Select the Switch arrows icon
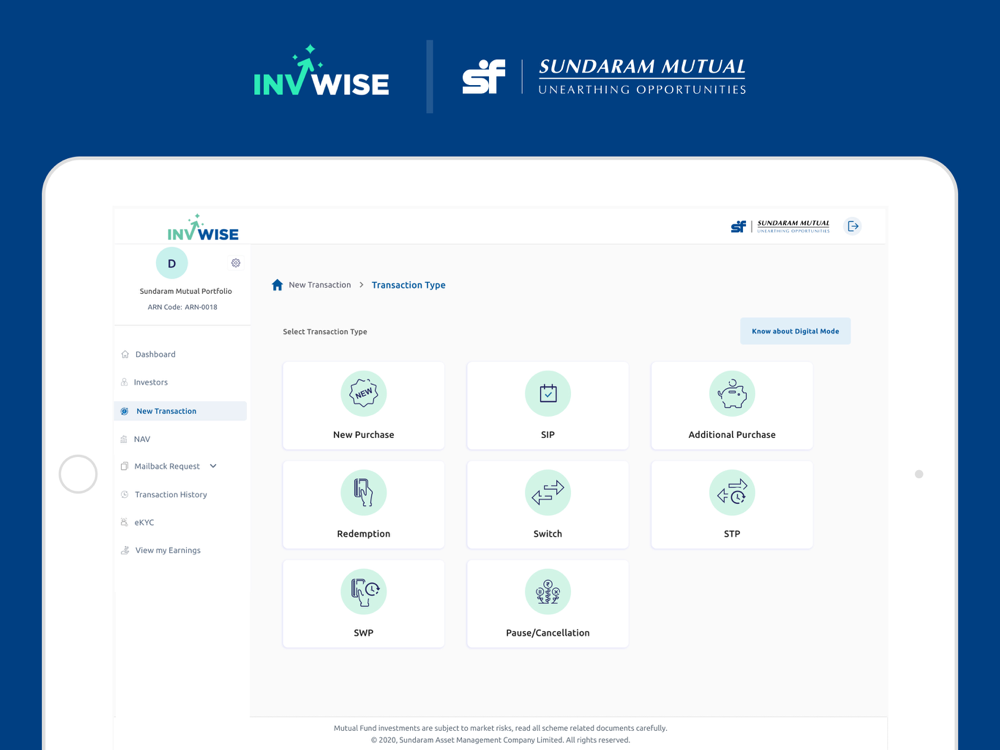1000x750 pixels. tap(548, 492)
